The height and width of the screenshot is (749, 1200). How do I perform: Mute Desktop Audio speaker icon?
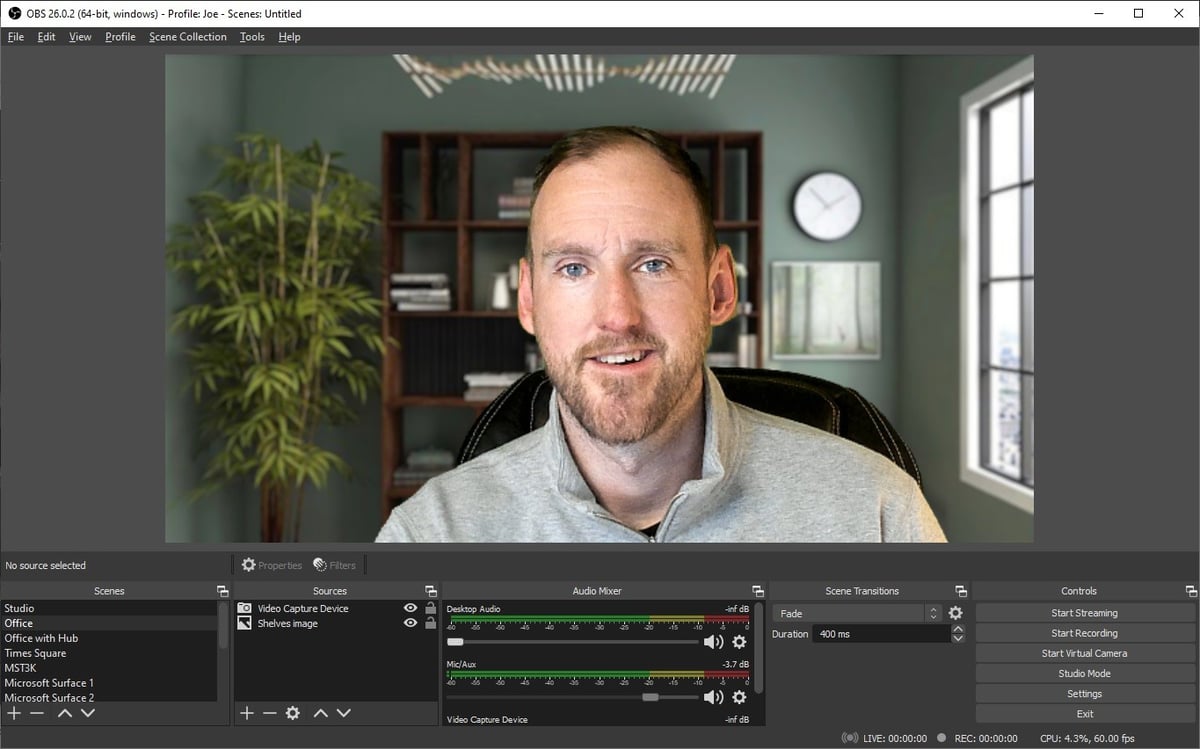(712, 642)
